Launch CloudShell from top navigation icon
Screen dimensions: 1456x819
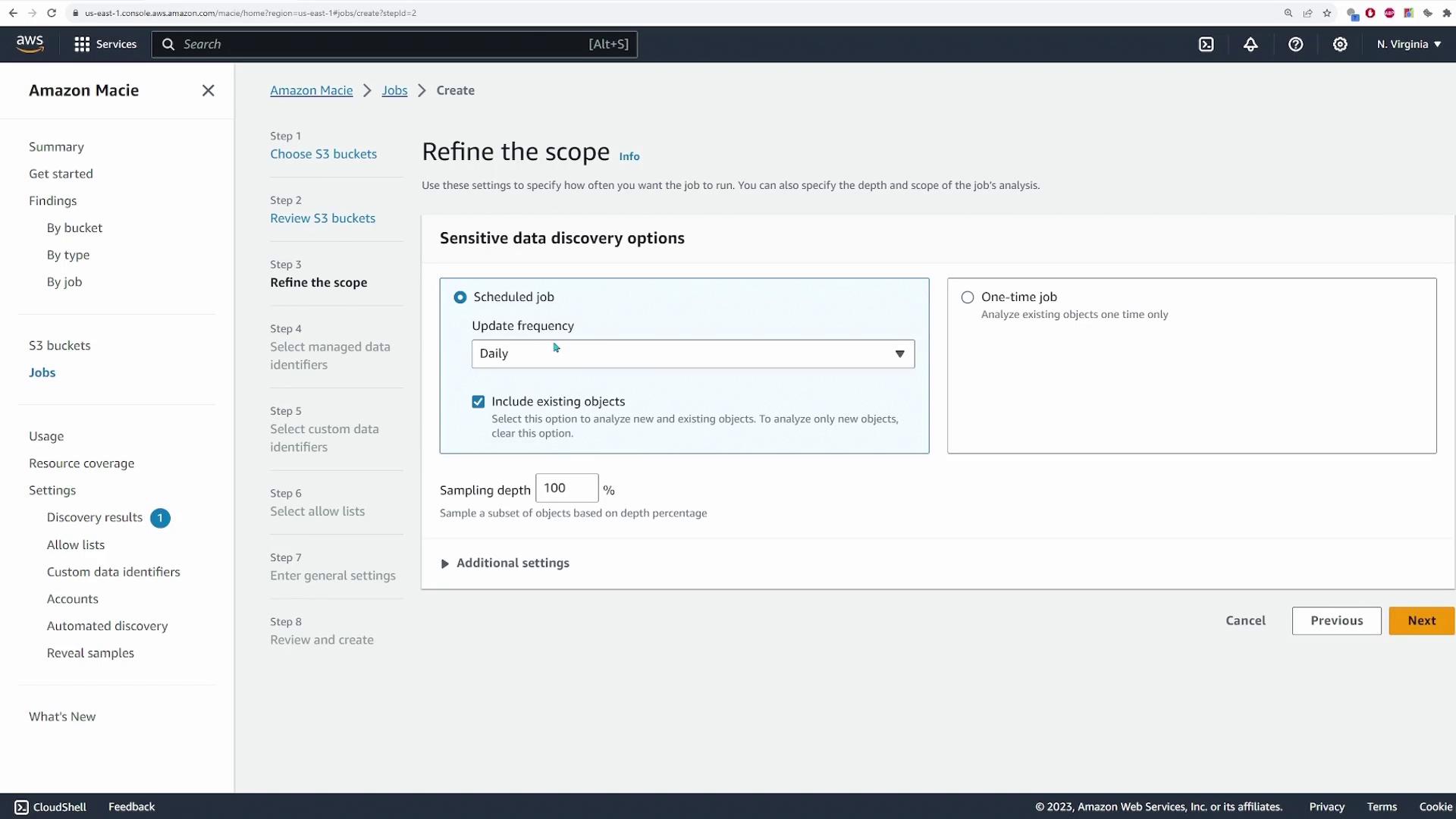[1206, 44]
